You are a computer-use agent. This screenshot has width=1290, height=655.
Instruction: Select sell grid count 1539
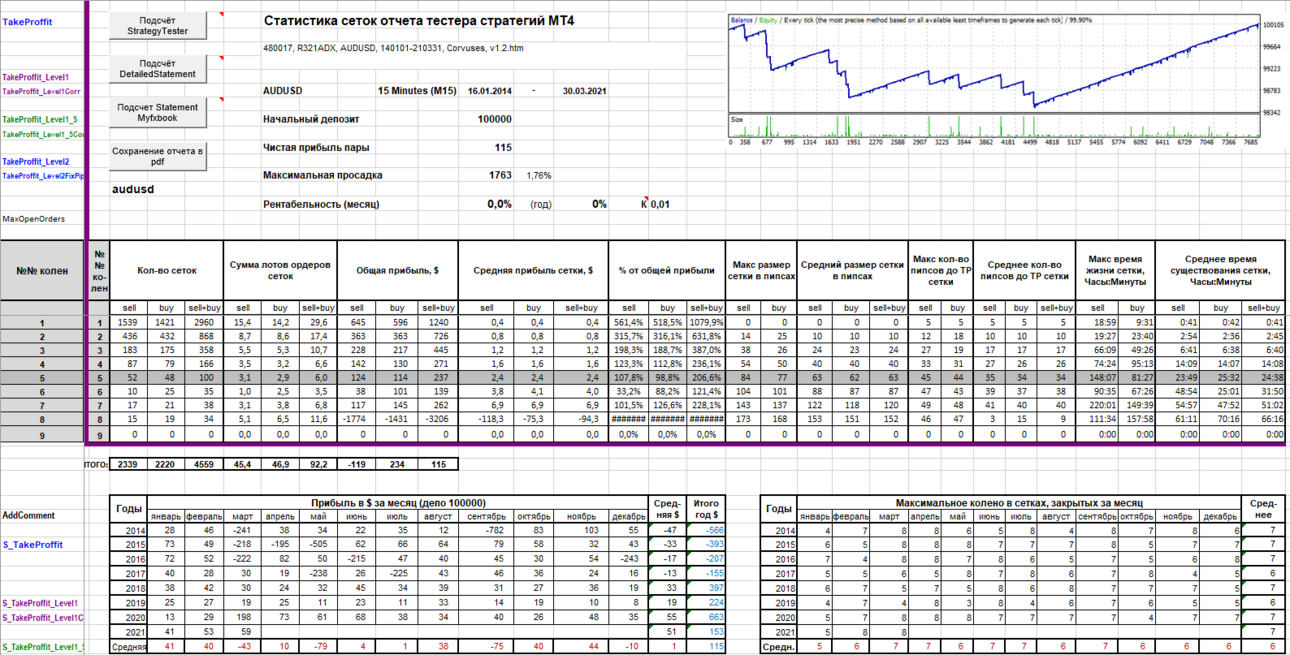click(x=129, y=322)
